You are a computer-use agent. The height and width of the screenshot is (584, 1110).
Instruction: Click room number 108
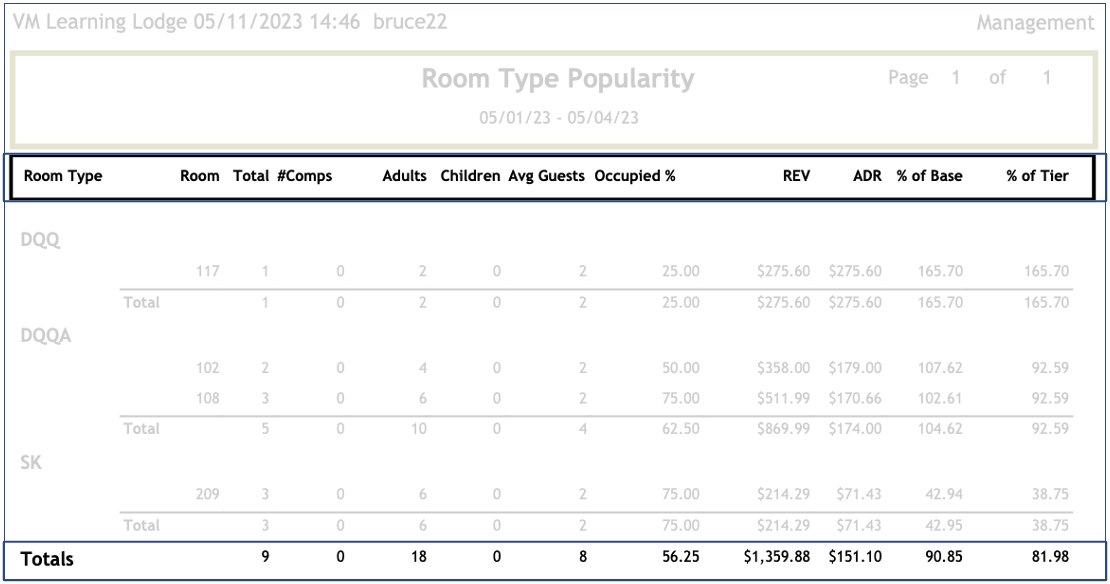coord(207,398)
